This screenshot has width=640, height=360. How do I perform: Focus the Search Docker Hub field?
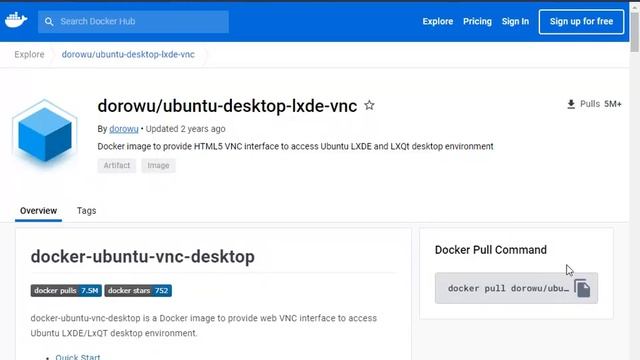pos(133,22)
